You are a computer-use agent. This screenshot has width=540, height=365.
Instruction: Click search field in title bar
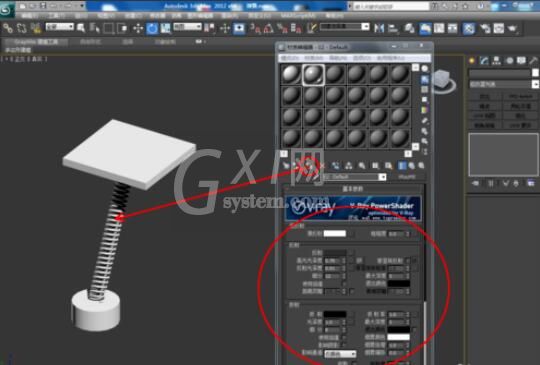coord(391,6)
